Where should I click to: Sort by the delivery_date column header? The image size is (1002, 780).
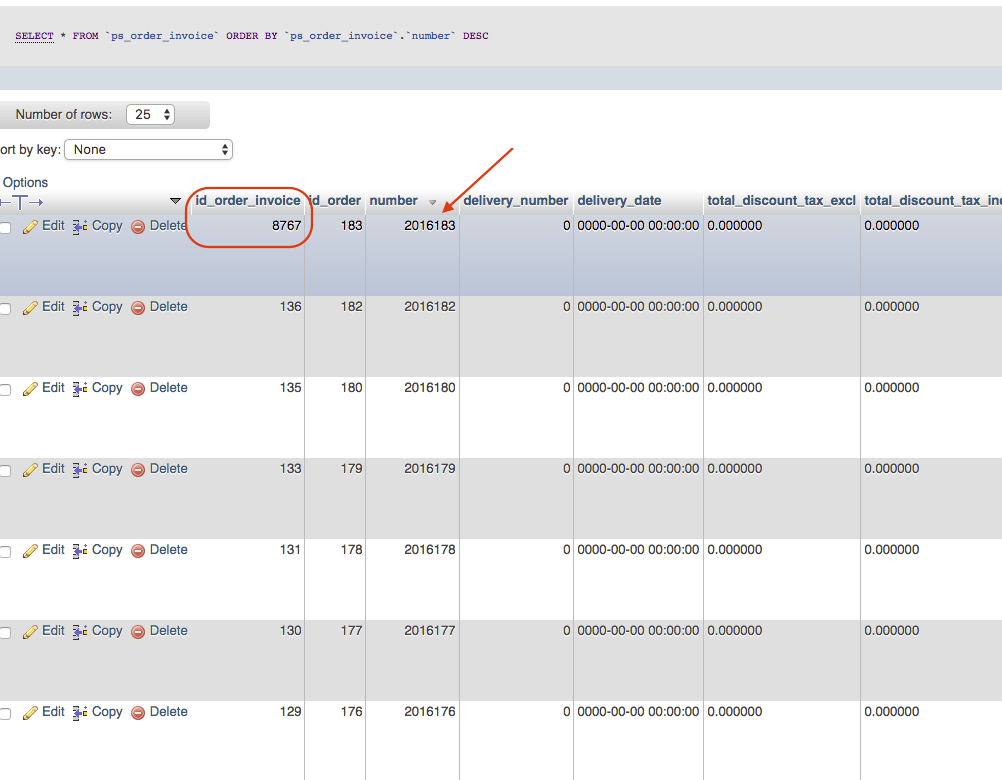pyautogui.click(x=619, y=201)
